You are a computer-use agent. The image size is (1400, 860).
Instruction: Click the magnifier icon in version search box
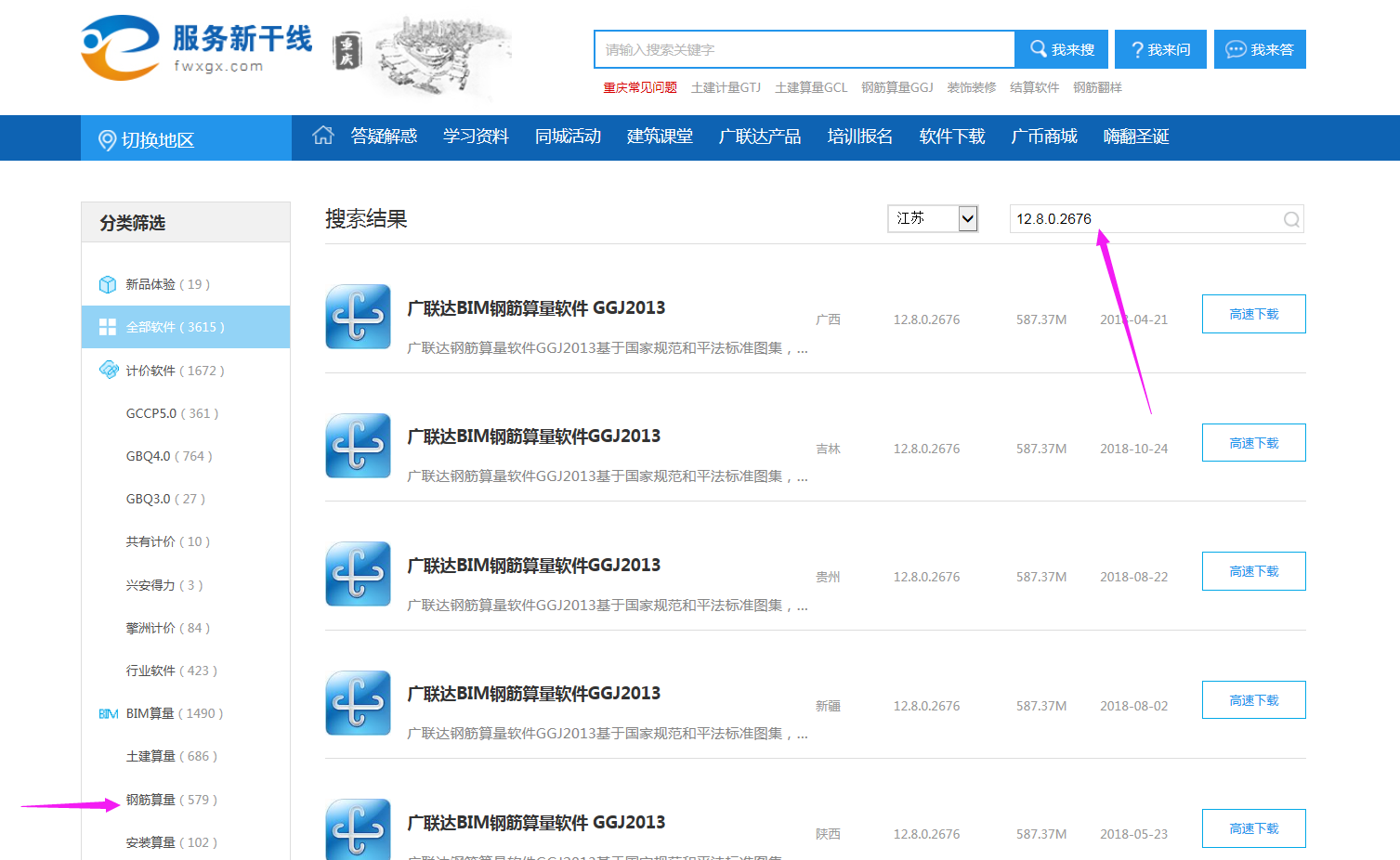[1291, 219]
